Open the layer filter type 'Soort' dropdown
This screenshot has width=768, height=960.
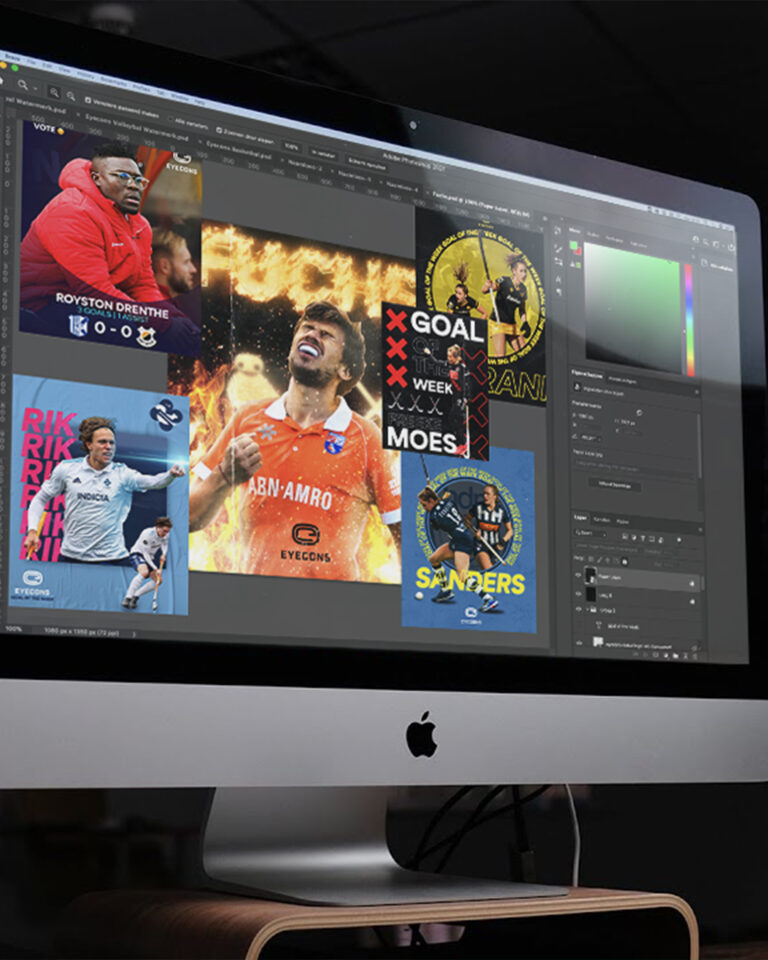pos(590,533)
